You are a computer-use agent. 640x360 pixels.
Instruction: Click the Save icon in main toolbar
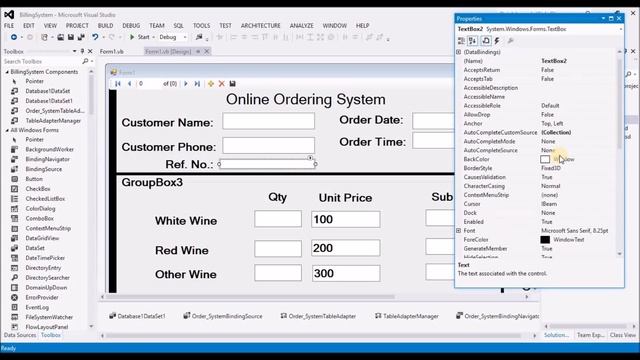click(x=71, y=37)
